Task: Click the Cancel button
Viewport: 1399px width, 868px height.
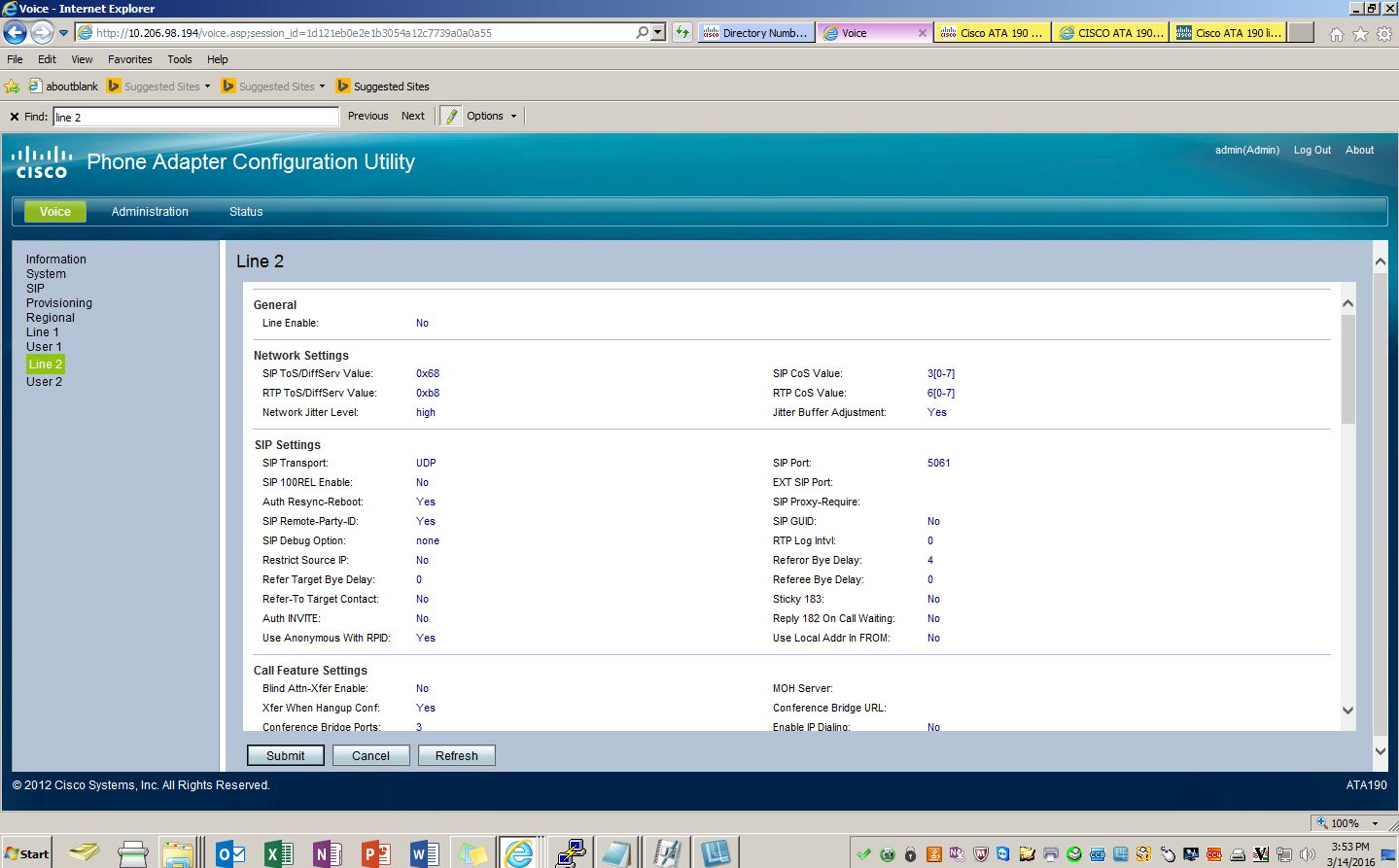Action: [370, 755]
